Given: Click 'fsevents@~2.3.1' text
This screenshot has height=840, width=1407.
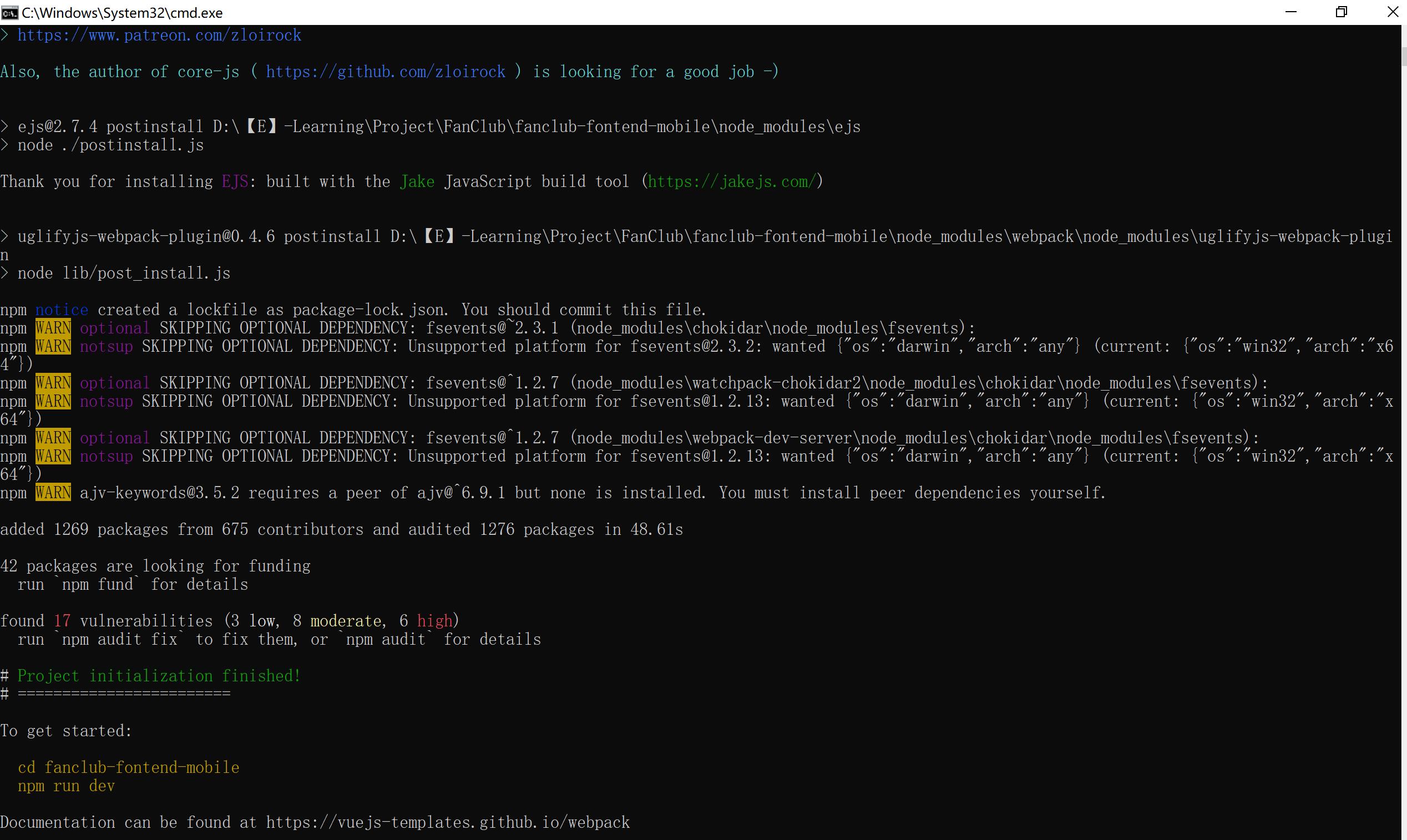Looking at the screenshot, I should click(492, 328).
